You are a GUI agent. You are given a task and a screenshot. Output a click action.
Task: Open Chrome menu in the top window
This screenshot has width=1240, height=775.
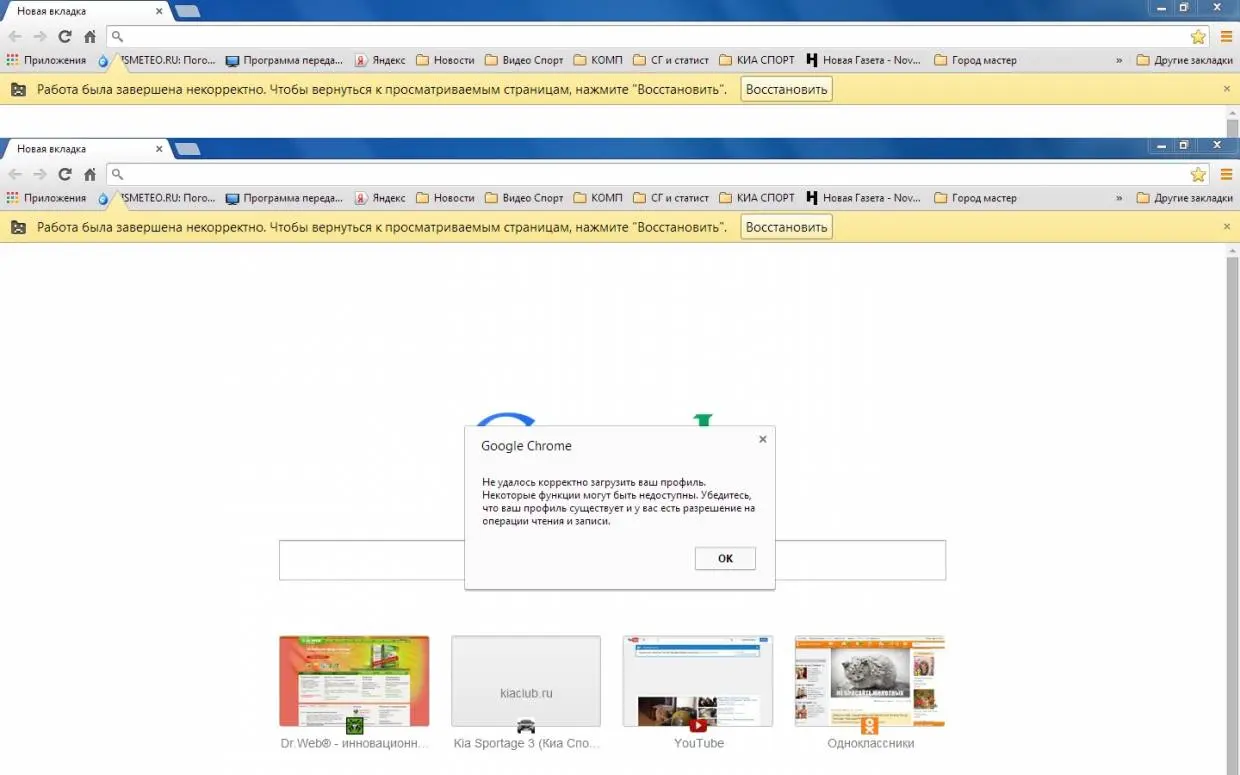[x=1226, y=37]
